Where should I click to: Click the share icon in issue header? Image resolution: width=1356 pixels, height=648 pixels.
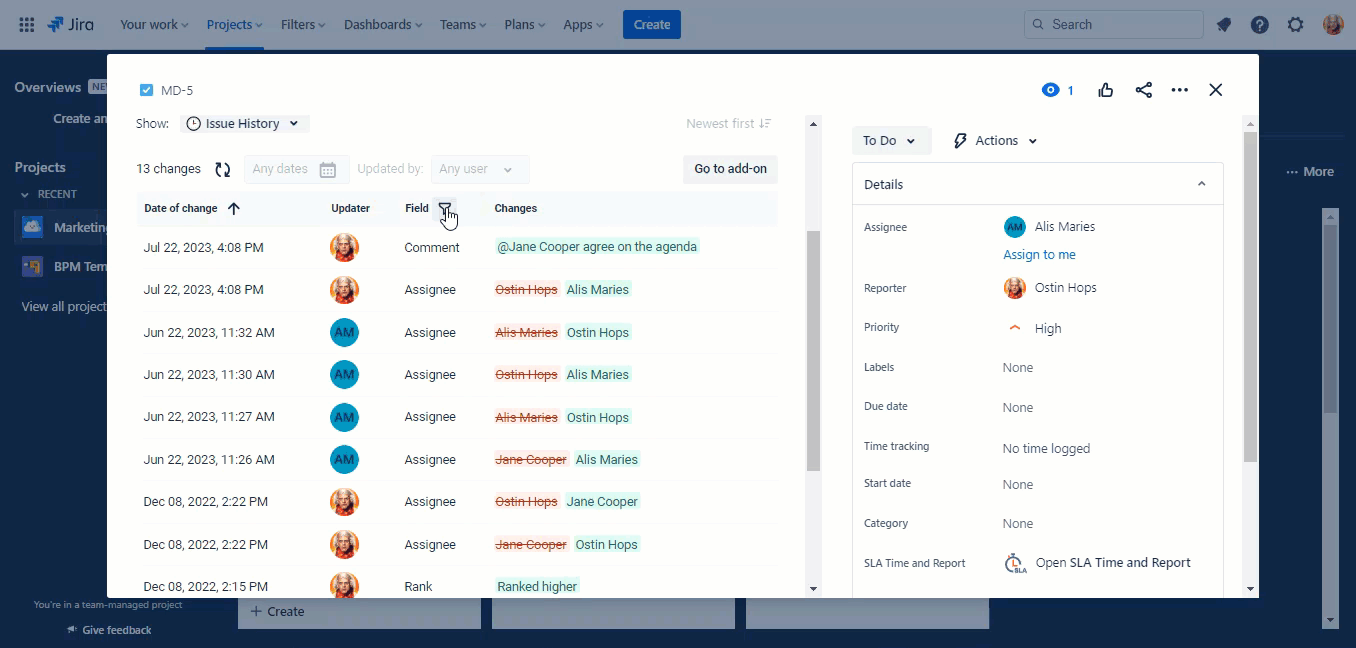[x=1144, y=90]
